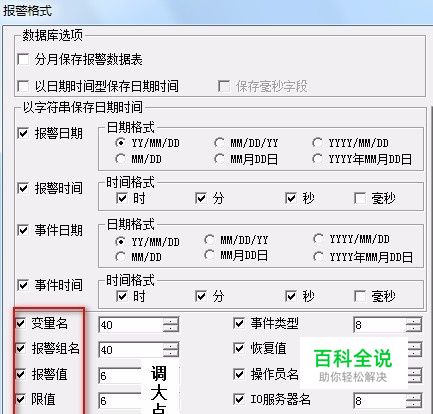Enable 毫秒 in 报警时间 format
Image resolution: width=433 pixels, height=414 pixels.
(x=360, y=198)
